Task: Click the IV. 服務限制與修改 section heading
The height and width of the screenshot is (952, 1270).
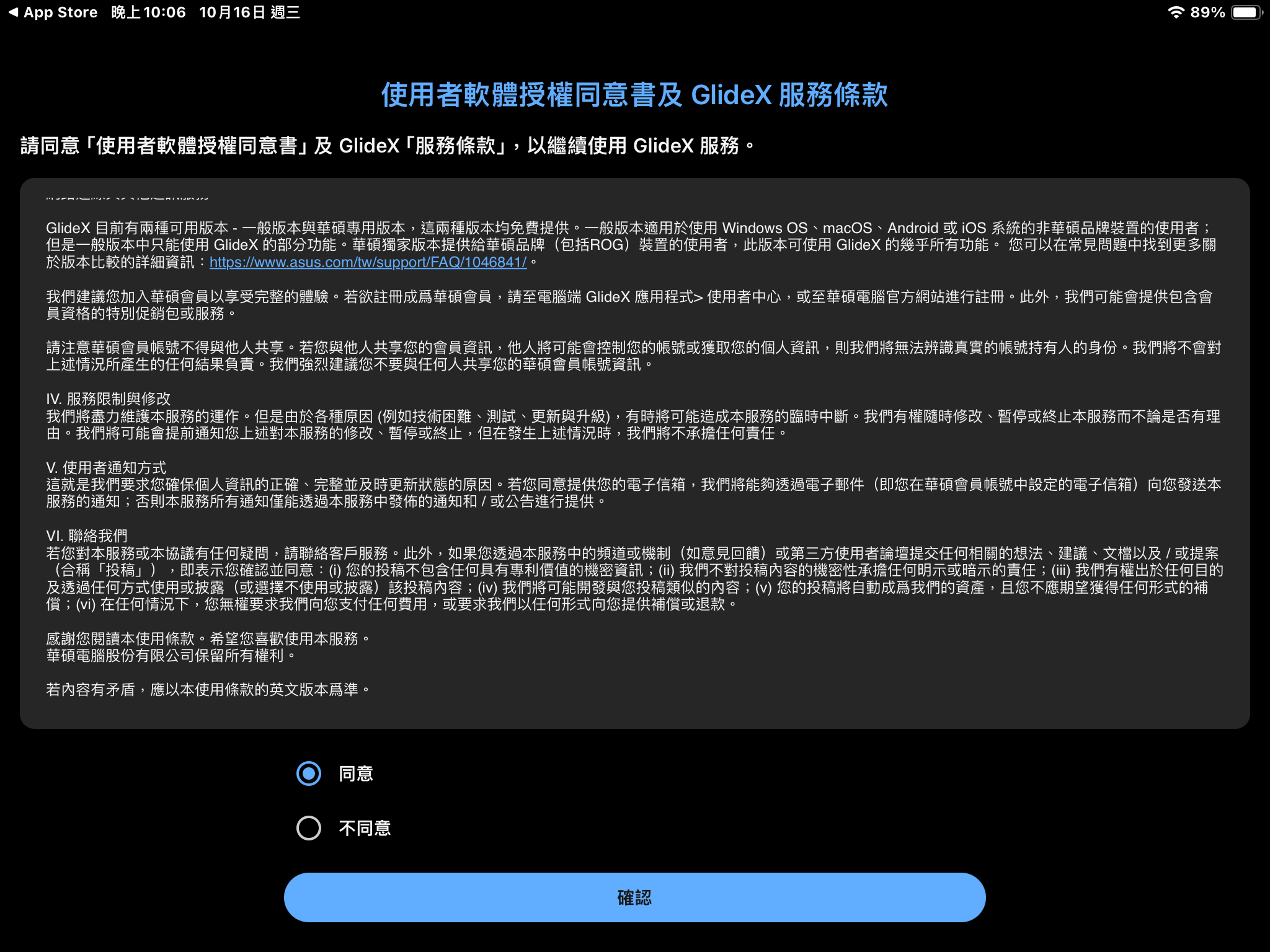Action: [x=109, y=399]
